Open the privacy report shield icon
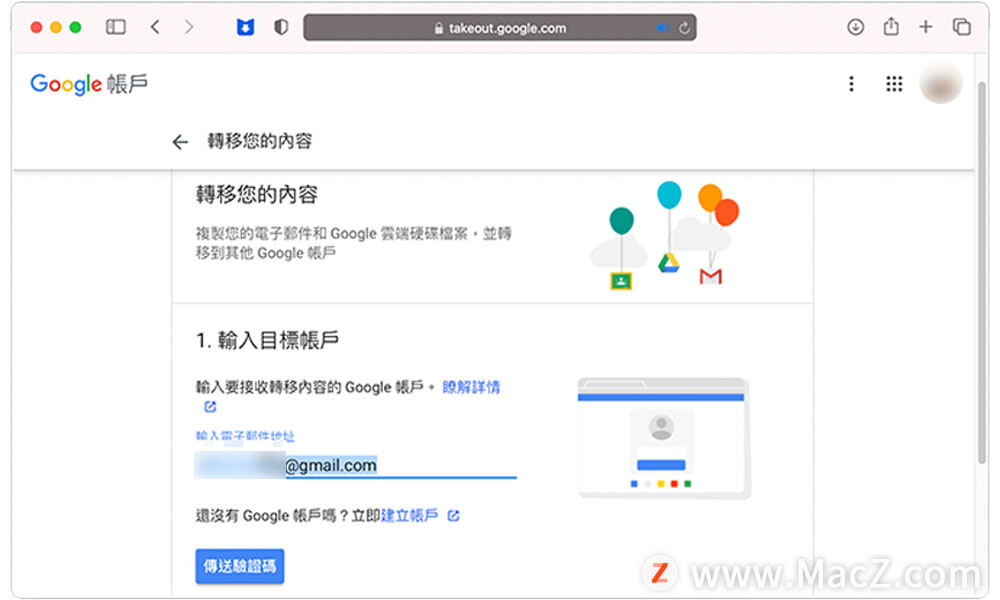The height and width of the screenshot is (600, 1000). tap(281, 27)
